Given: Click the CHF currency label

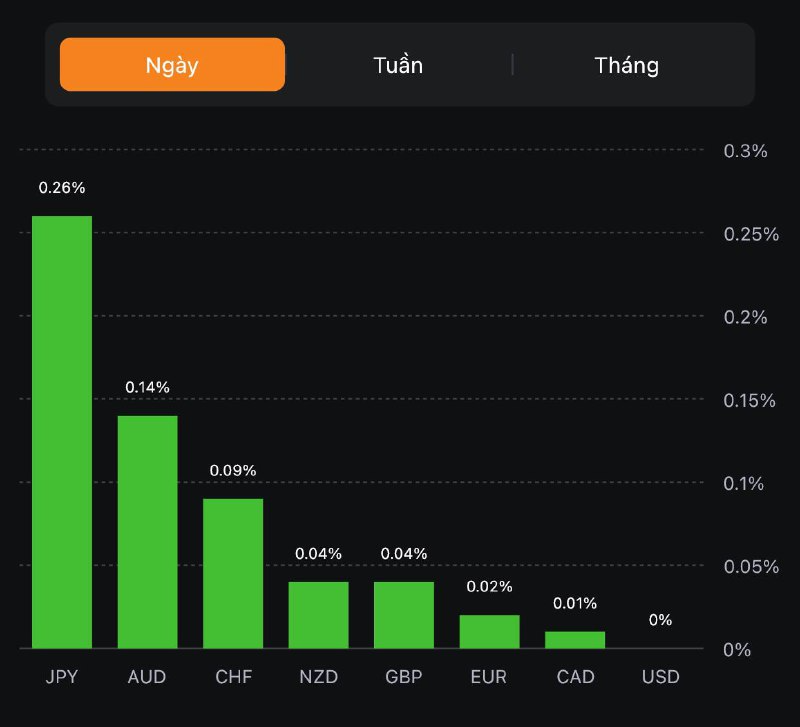Looking at the screenshot, I should (233, 677).
